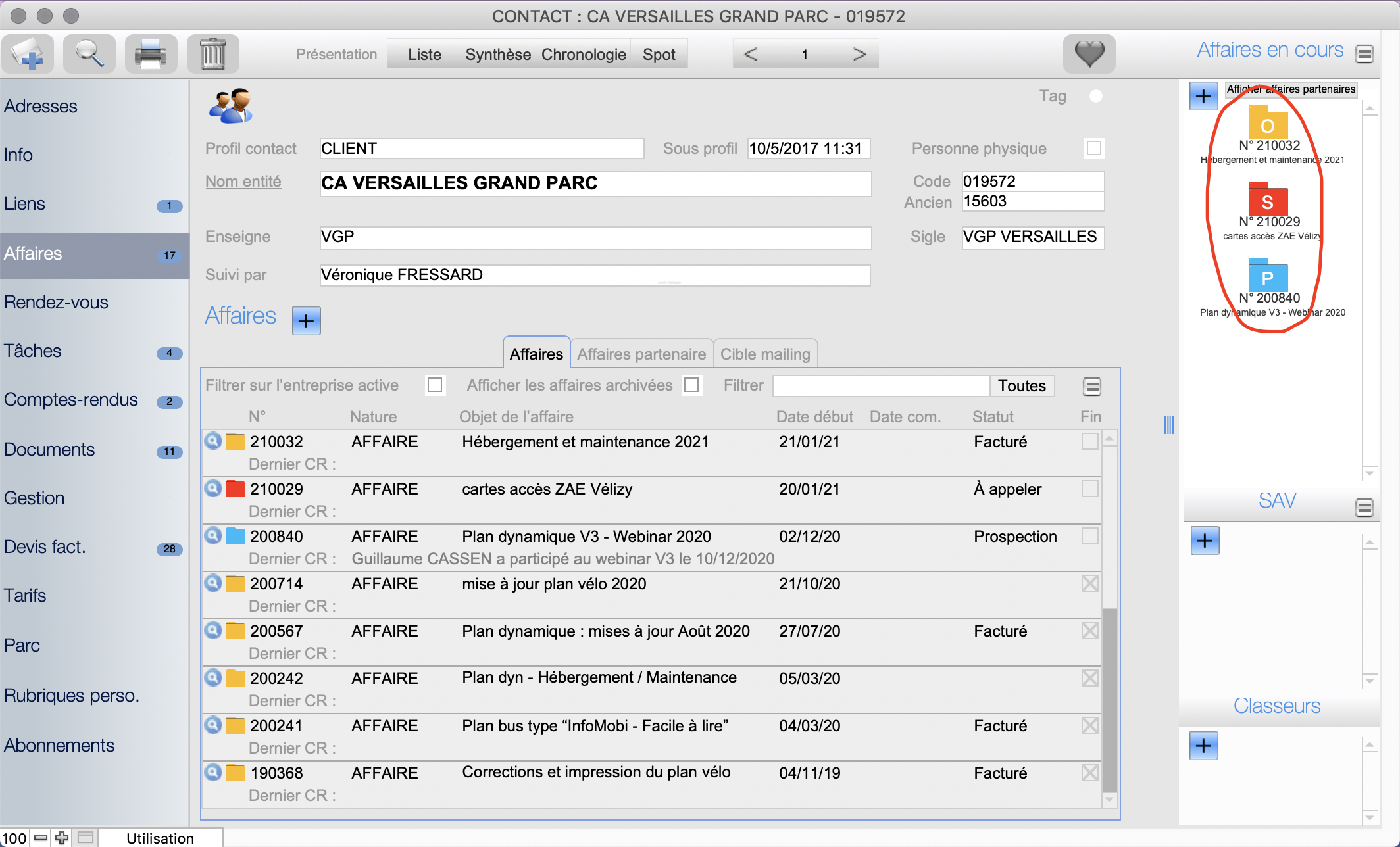Add an affaire with the blue plus button
The image size is (1400, 847).
pyautogui.click(x=306, y=321)
